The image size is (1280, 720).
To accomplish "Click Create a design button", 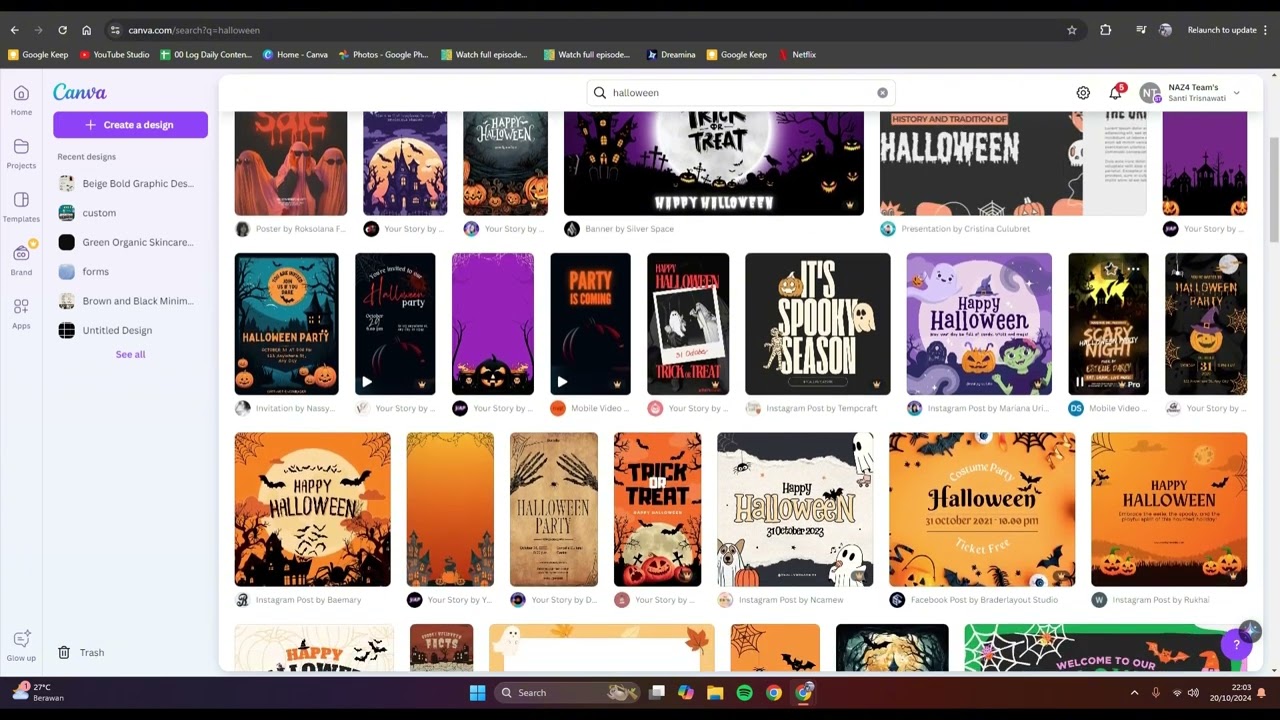I will click(130, 125).
